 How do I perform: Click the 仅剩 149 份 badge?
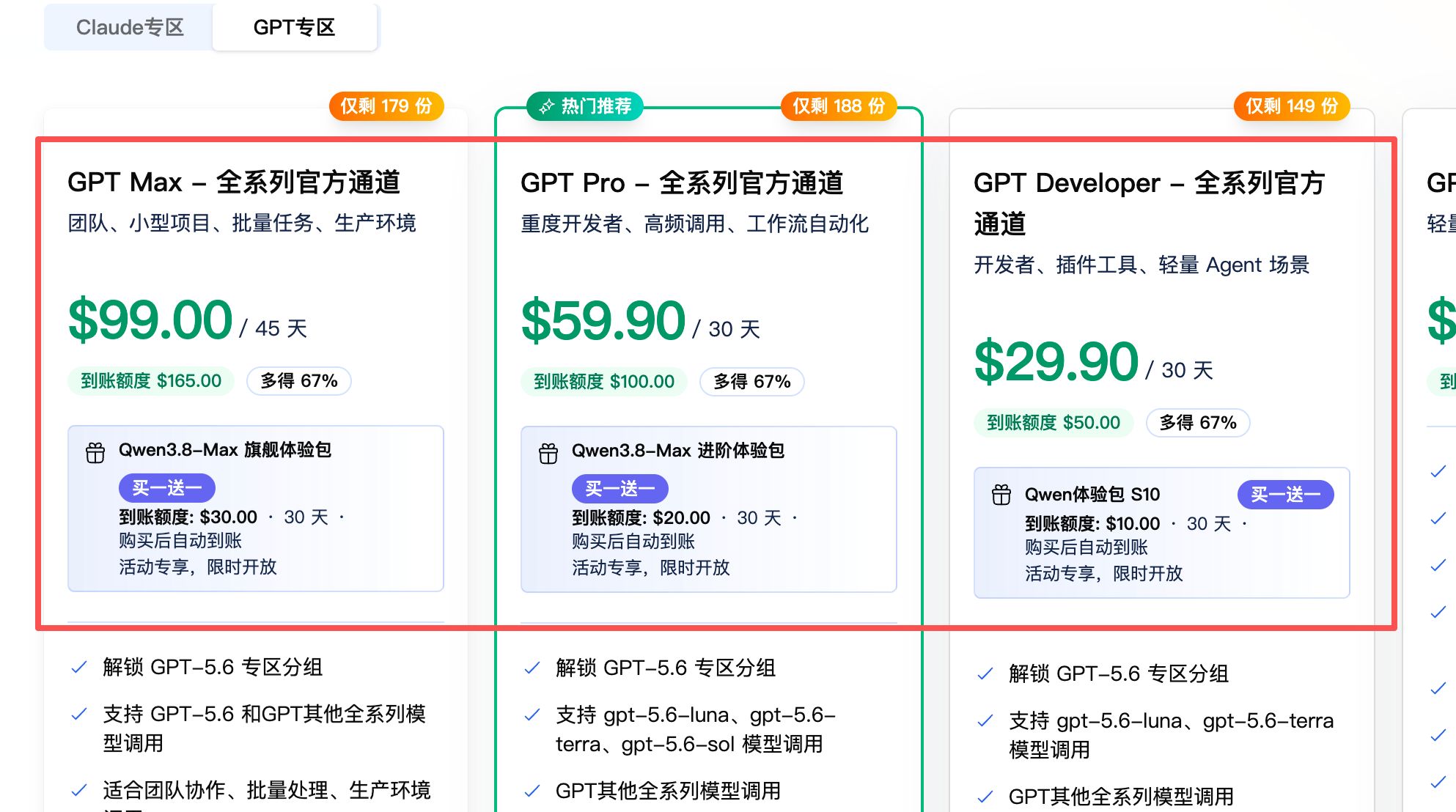pos(1293,106)
